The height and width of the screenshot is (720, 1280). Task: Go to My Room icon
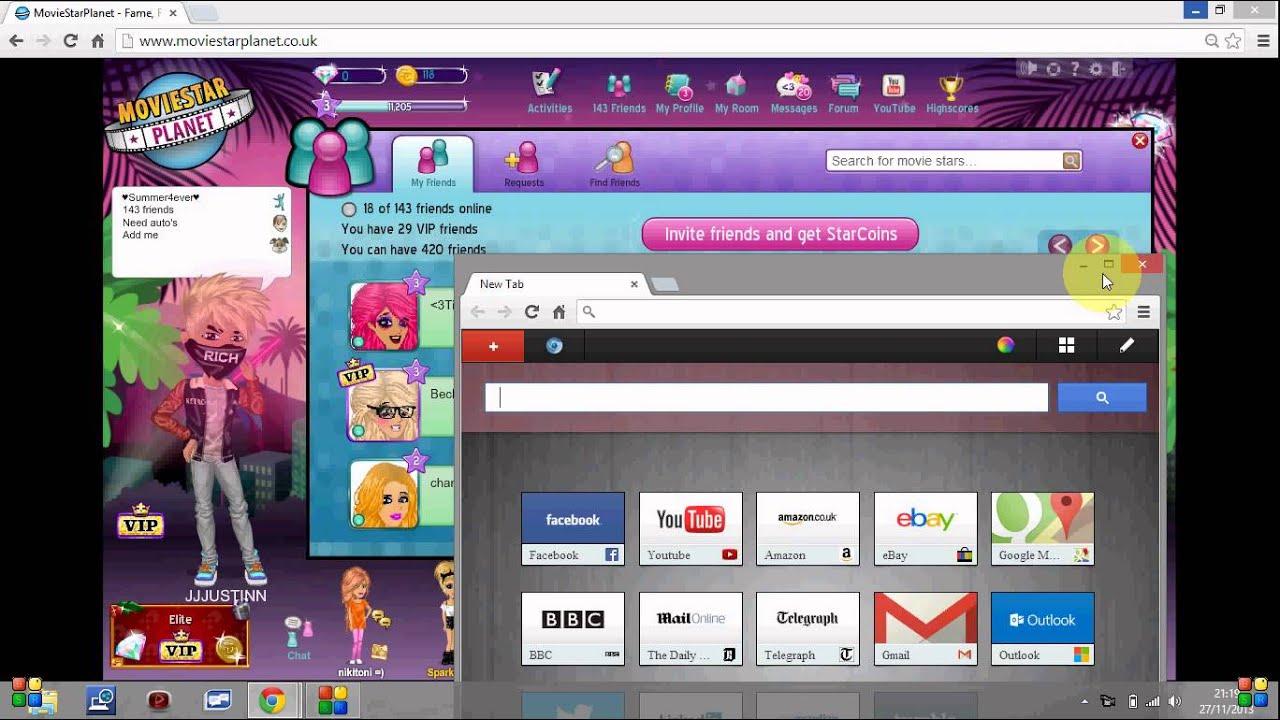click(737, 91)
